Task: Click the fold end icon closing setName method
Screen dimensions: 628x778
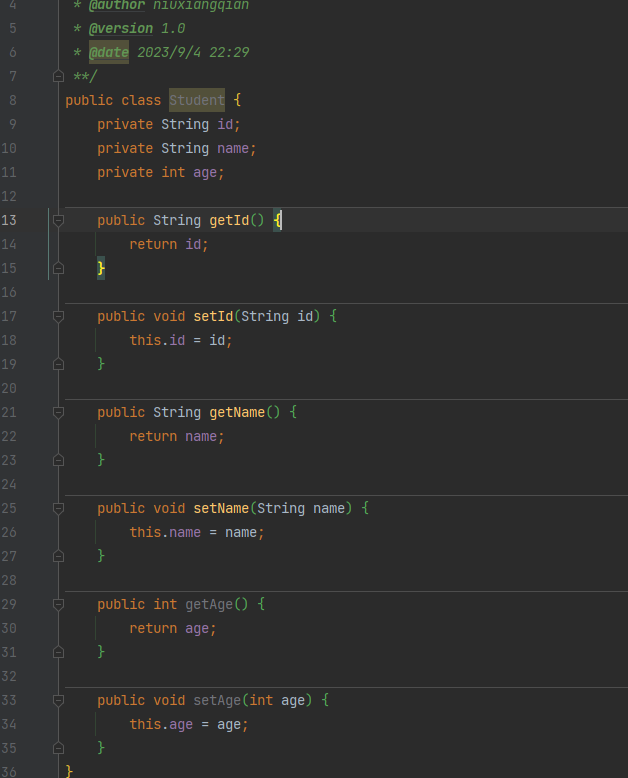Action: [58, 556]
